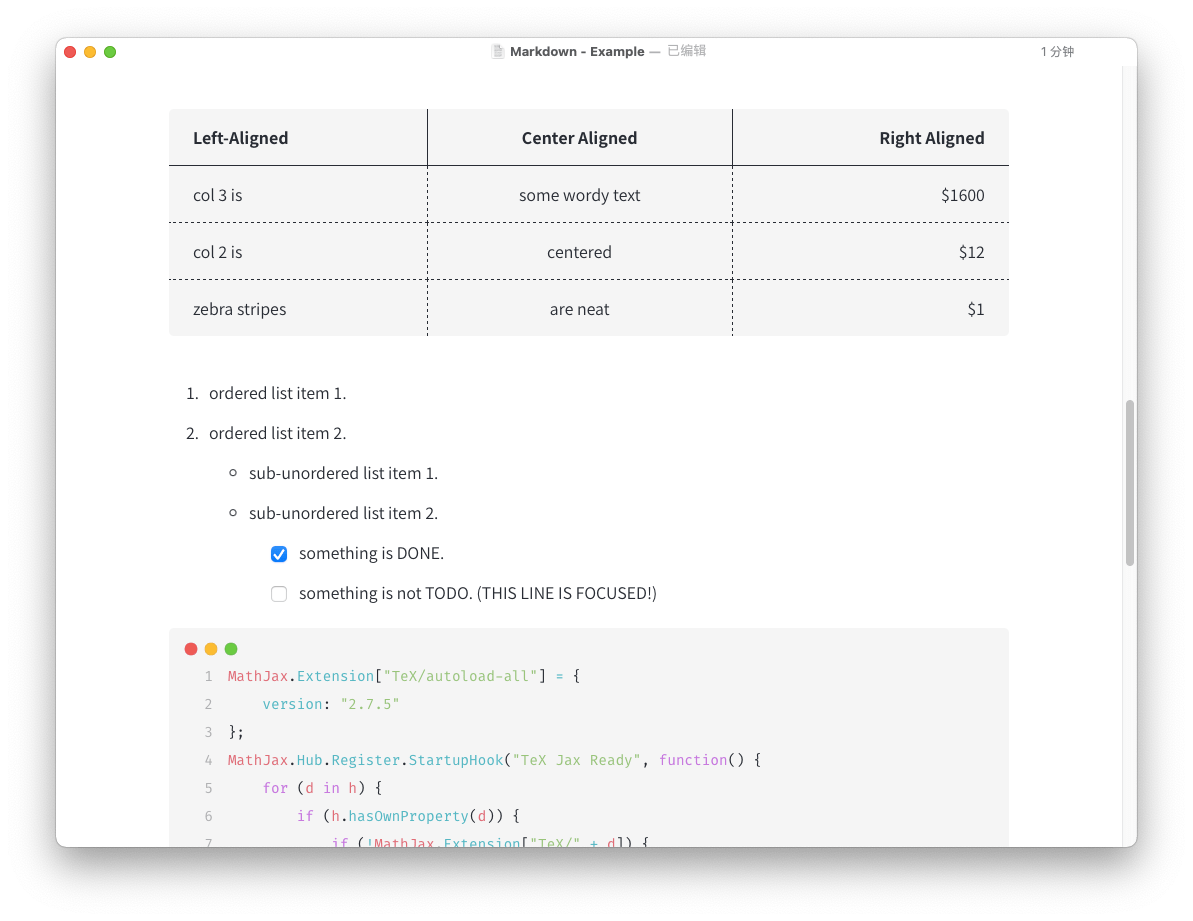The height and width of the screenshot is (921, 1193).
Task: Click the green dot in code block header
Action: 231,649
